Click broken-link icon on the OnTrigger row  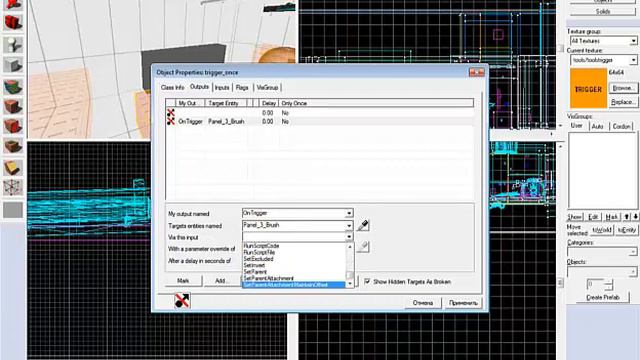click(171, 121)
